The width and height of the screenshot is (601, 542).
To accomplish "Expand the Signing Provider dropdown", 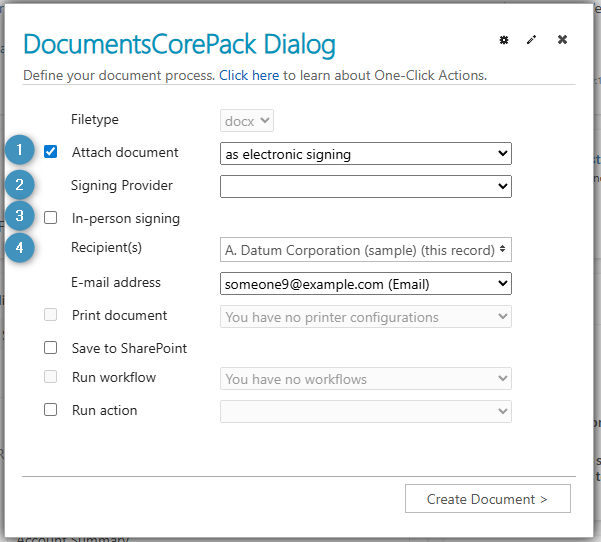I will tap(365, 186).
